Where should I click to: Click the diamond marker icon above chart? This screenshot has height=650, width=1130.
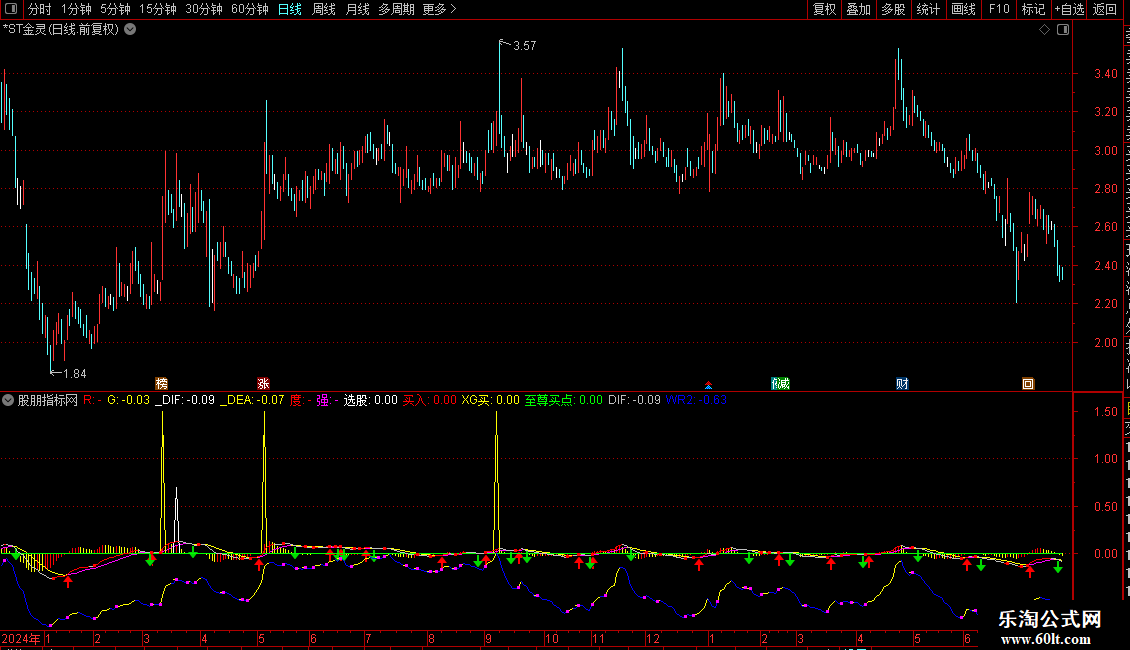pyautogui.click(x=1044, y=30)
